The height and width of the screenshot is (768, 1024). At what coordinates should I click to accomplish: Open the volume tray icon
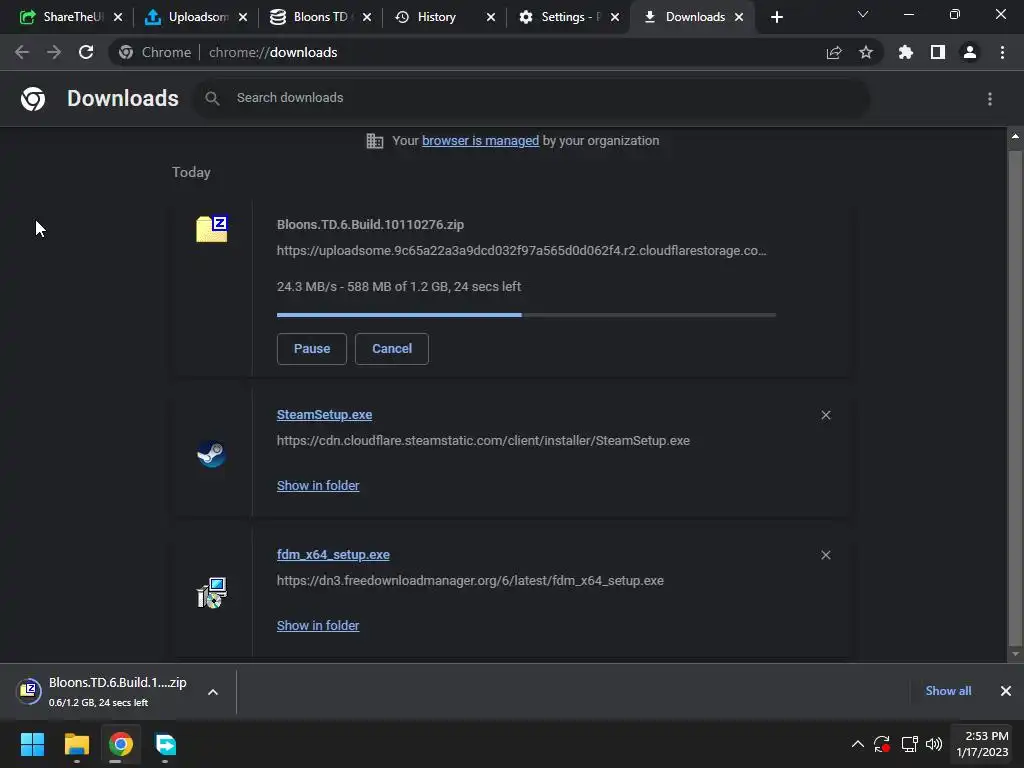(x=934, y=744)
